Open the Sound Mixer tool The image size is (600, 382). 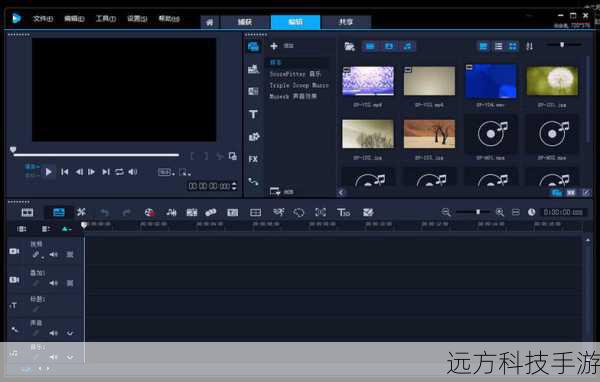[x=171, y=212]
